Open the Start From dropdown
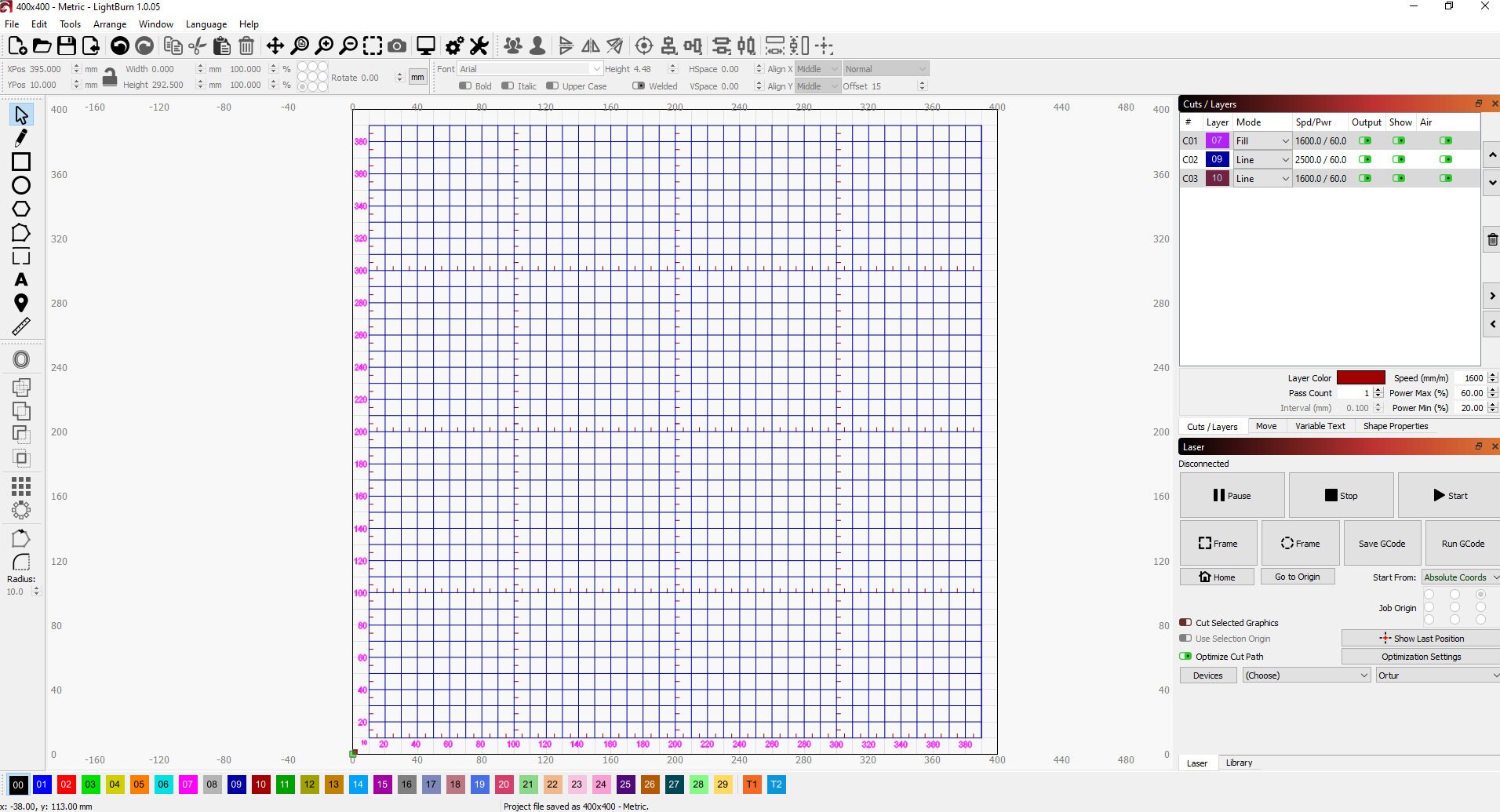Viewport: 1500px width, 812px height. tap(1459, 577)
